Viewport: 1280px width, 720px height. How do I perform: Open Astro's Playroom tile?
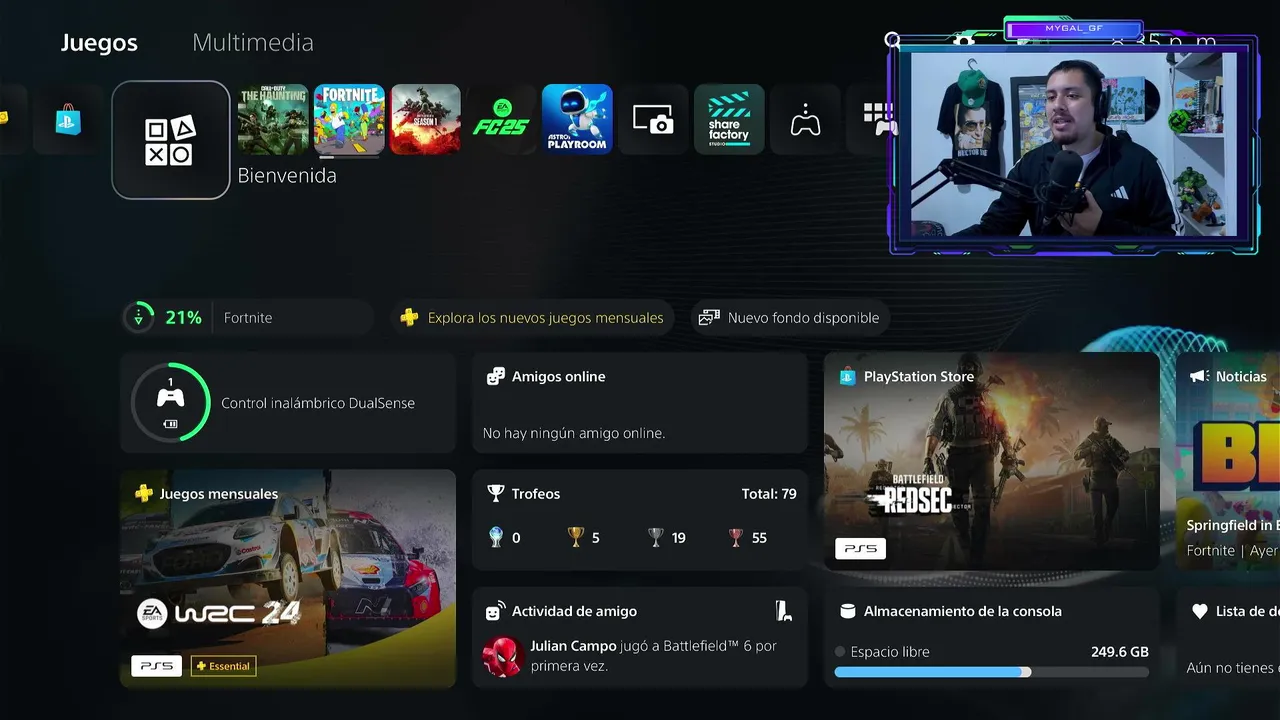577,119
